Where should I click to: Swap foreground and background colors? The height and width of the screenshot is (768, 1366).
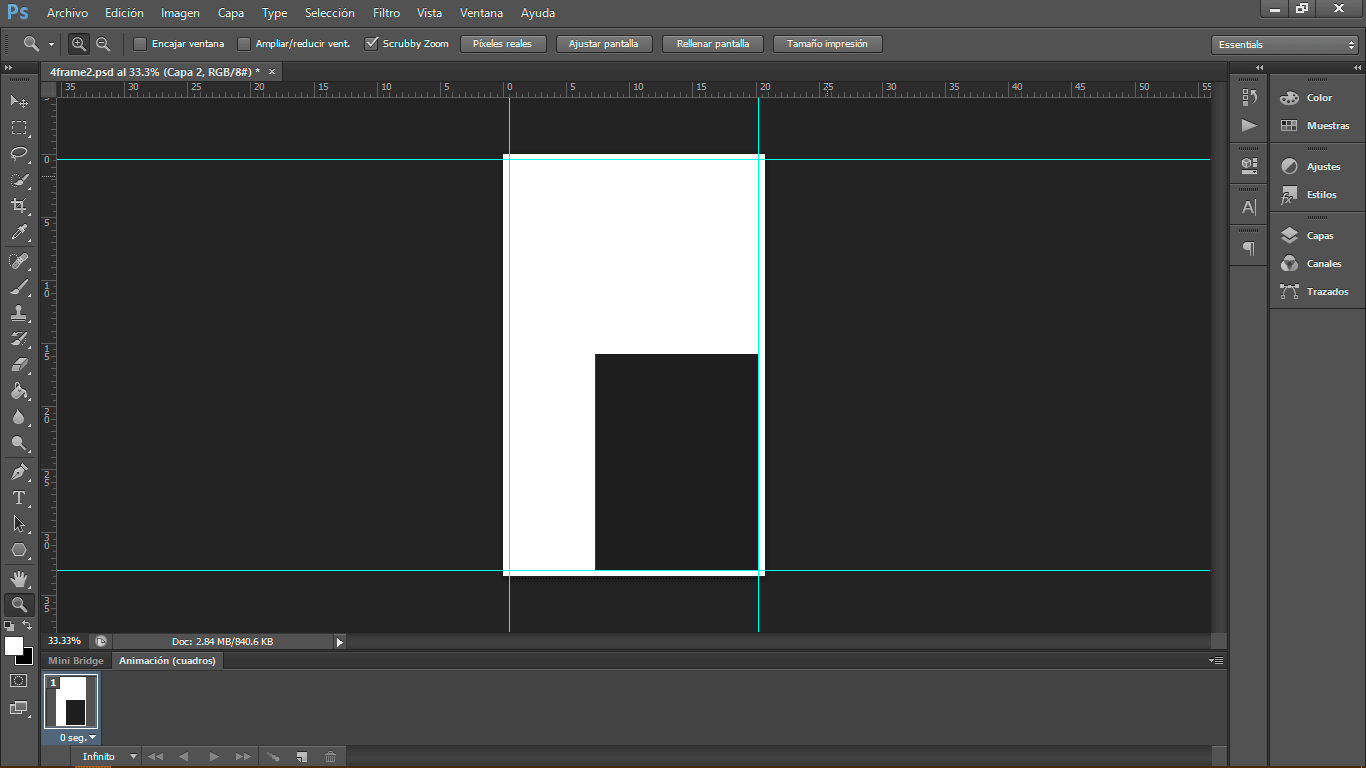coord(27,625)
